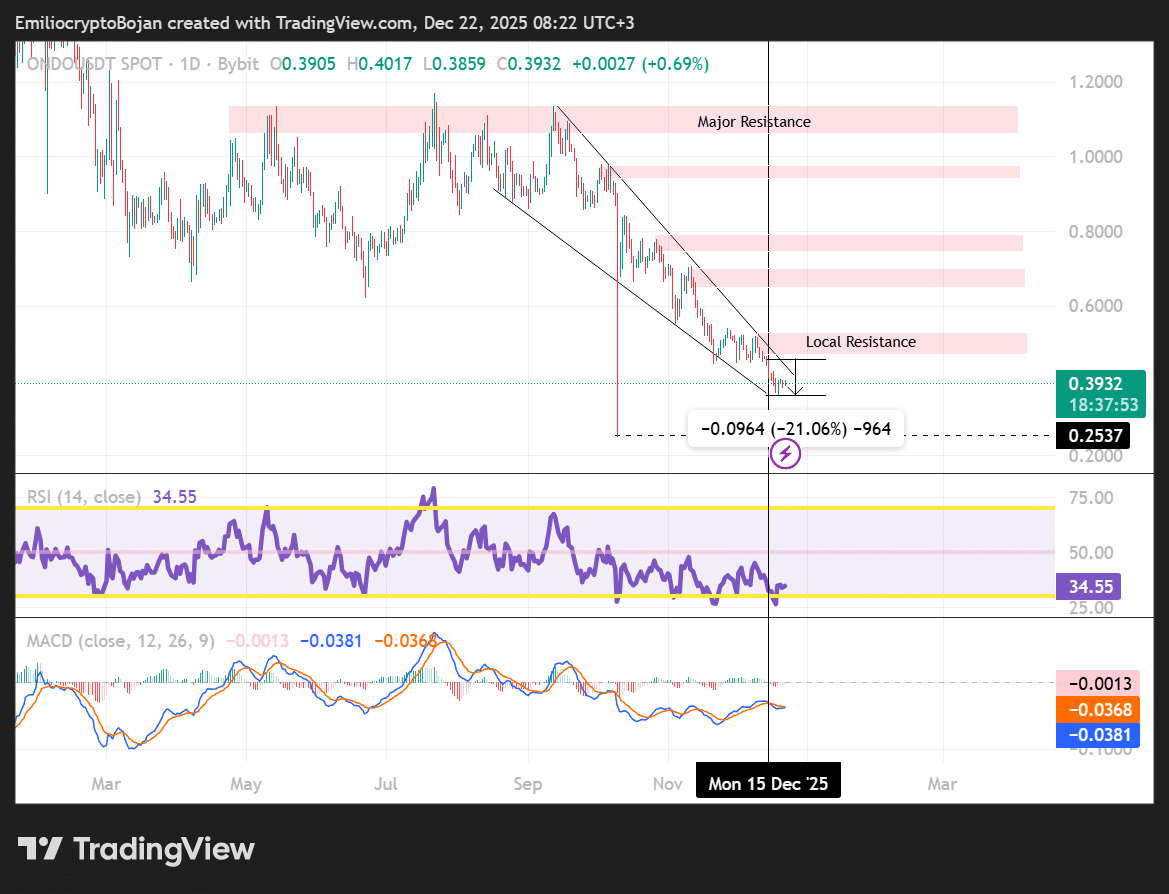1169x894 pixels.
Task: Click the Nov label on time axis
Action: point(667,784)
